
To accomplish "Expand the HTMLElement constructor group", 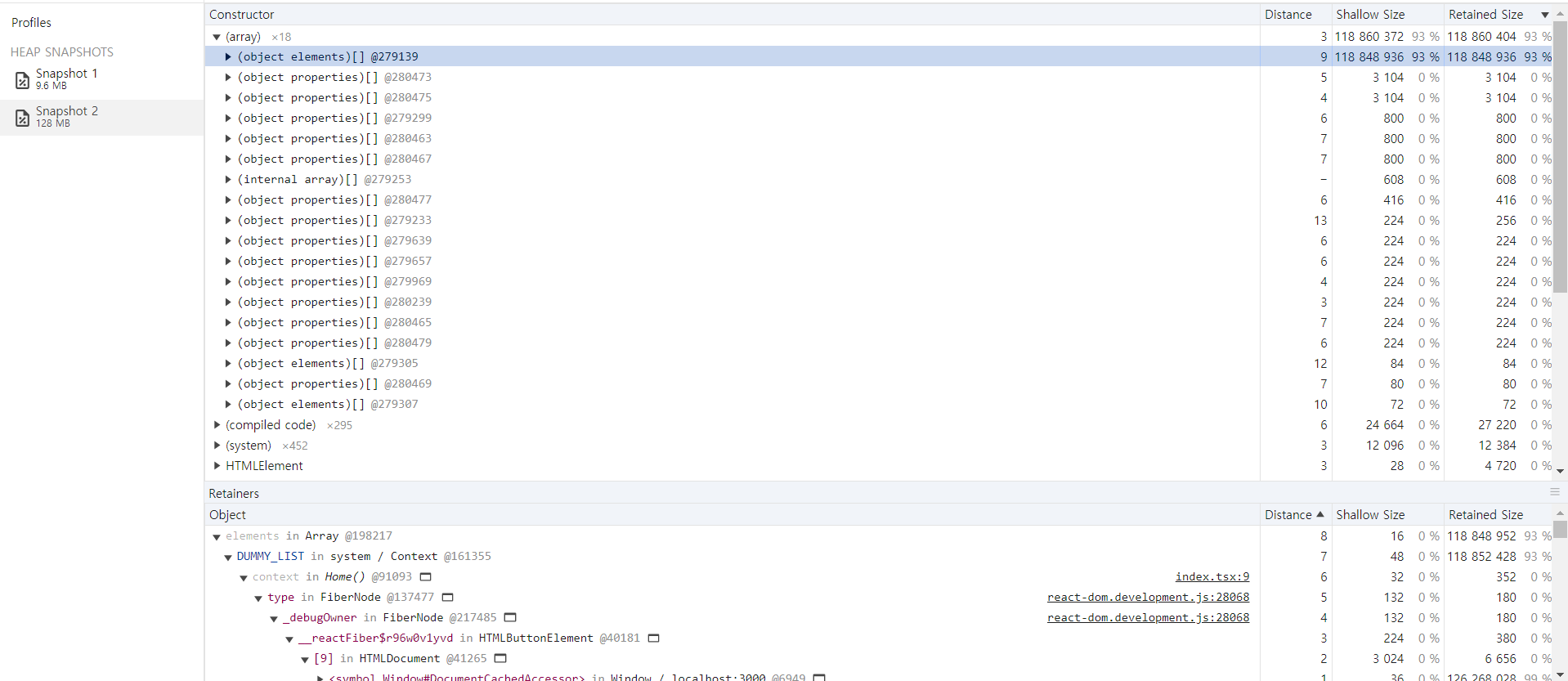I will tap(217, 466).
